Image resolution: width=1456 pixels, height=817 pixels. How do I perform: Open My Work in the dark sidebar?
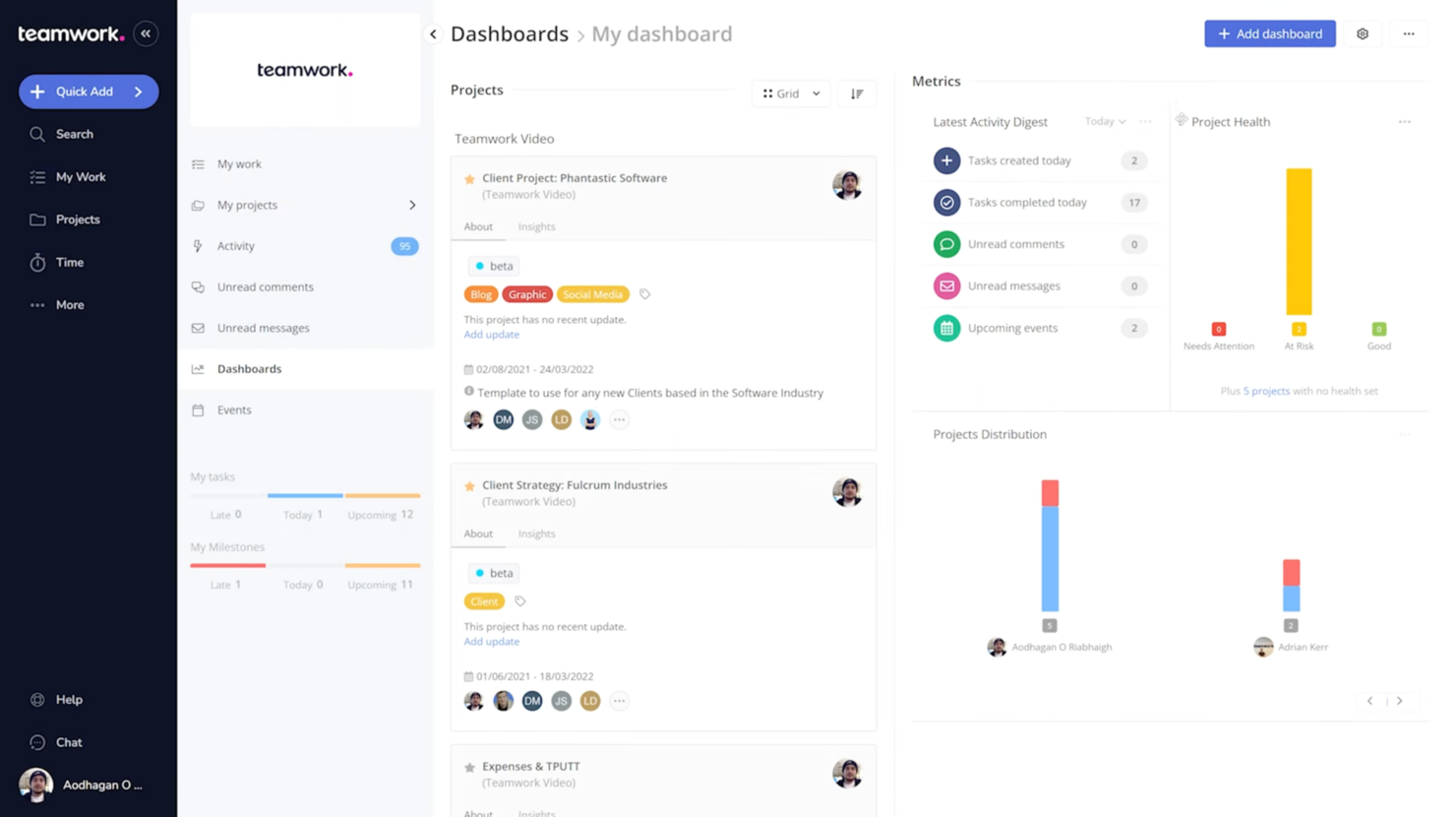81,177
